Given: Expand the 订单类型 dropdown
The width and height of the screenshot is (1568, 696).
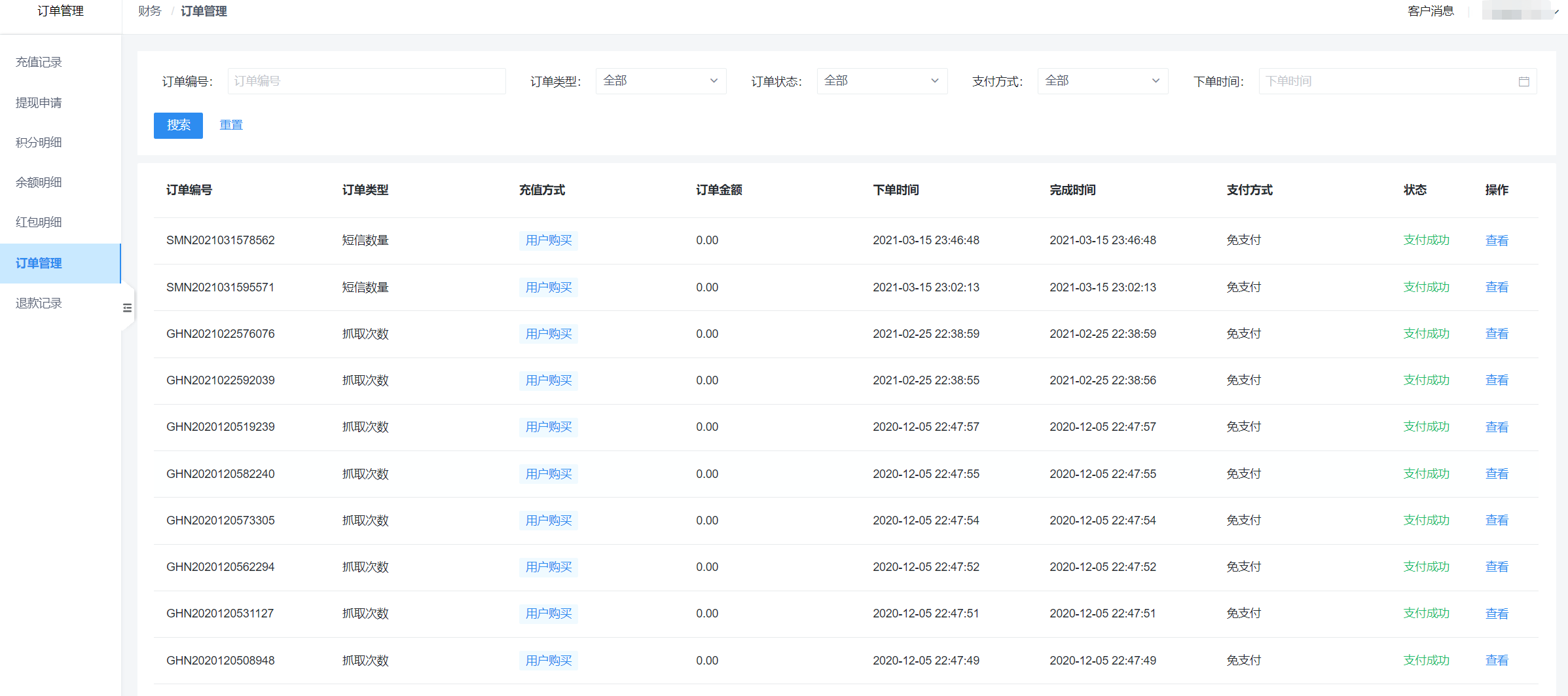Looking at the screenshot, I should pyautogui.click(x=661, y=81).
